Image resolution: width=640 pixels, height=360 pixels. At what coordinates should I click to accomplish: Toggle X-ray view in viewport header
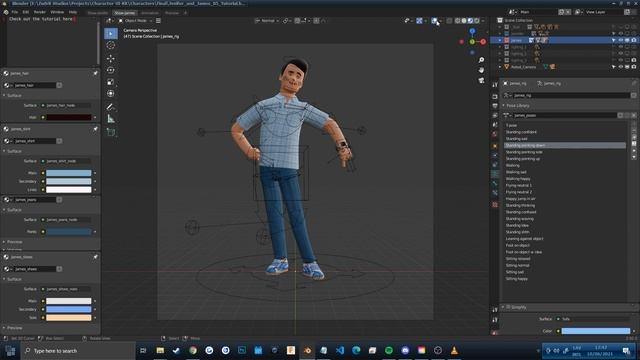point(449,20)
